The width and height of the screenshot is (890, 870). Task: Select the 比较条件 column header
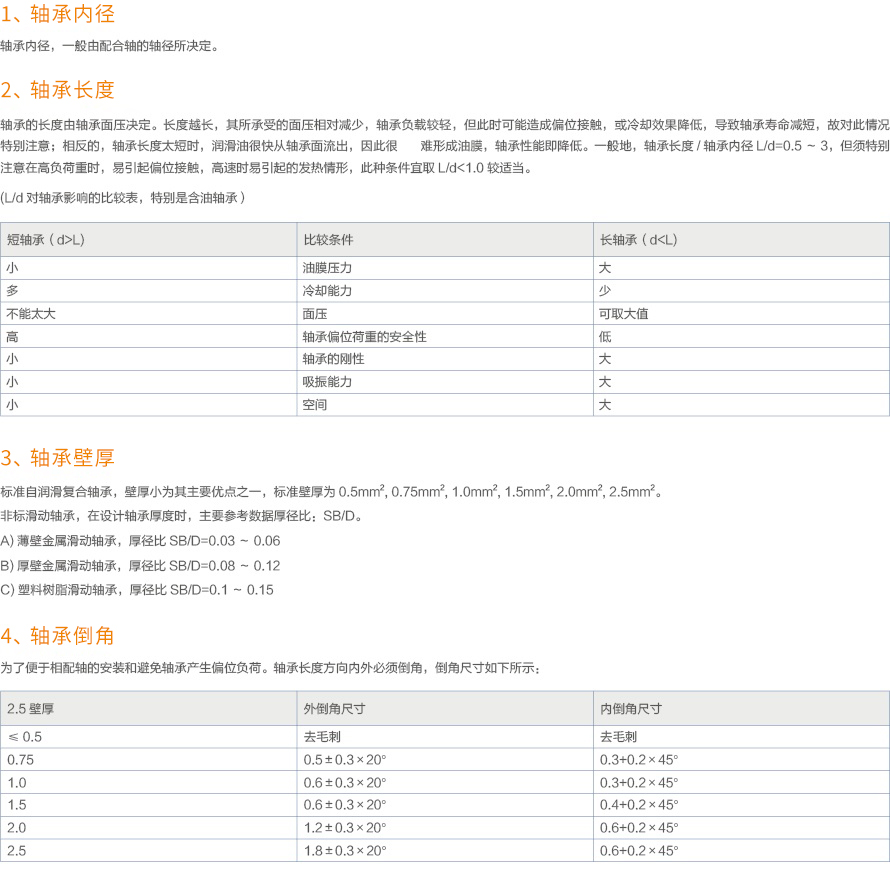pyautogui.click(x=445, y=239)
